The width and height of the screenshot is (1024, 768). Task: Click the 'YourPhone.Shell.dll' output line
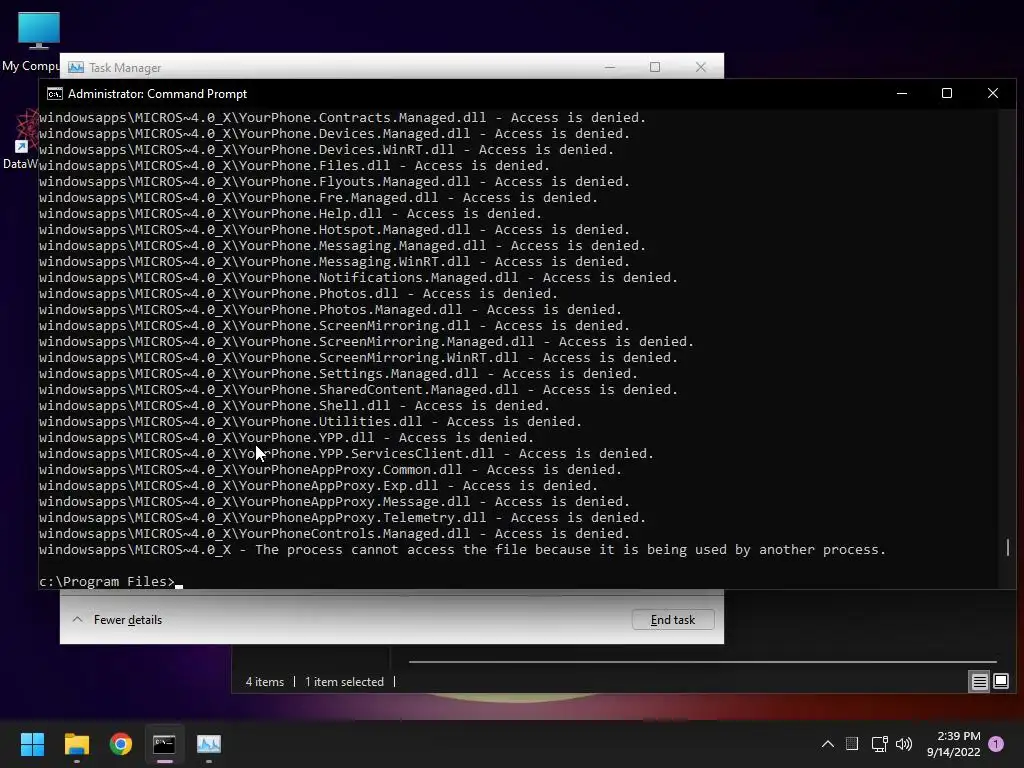[x=295, y=406]
